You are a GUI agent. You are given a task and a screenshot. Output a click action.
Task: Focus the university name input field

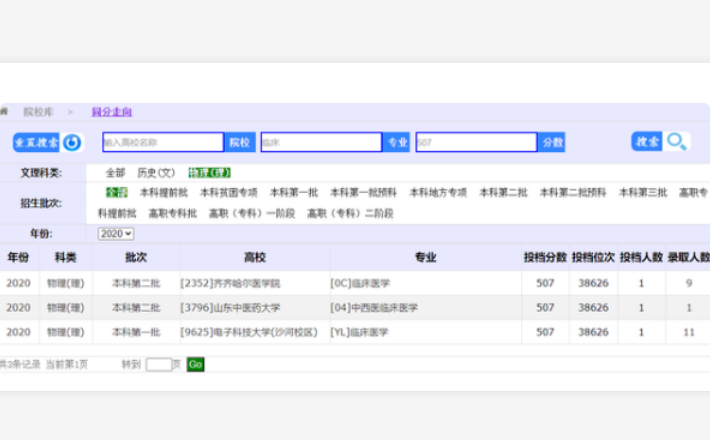[163, 143]
